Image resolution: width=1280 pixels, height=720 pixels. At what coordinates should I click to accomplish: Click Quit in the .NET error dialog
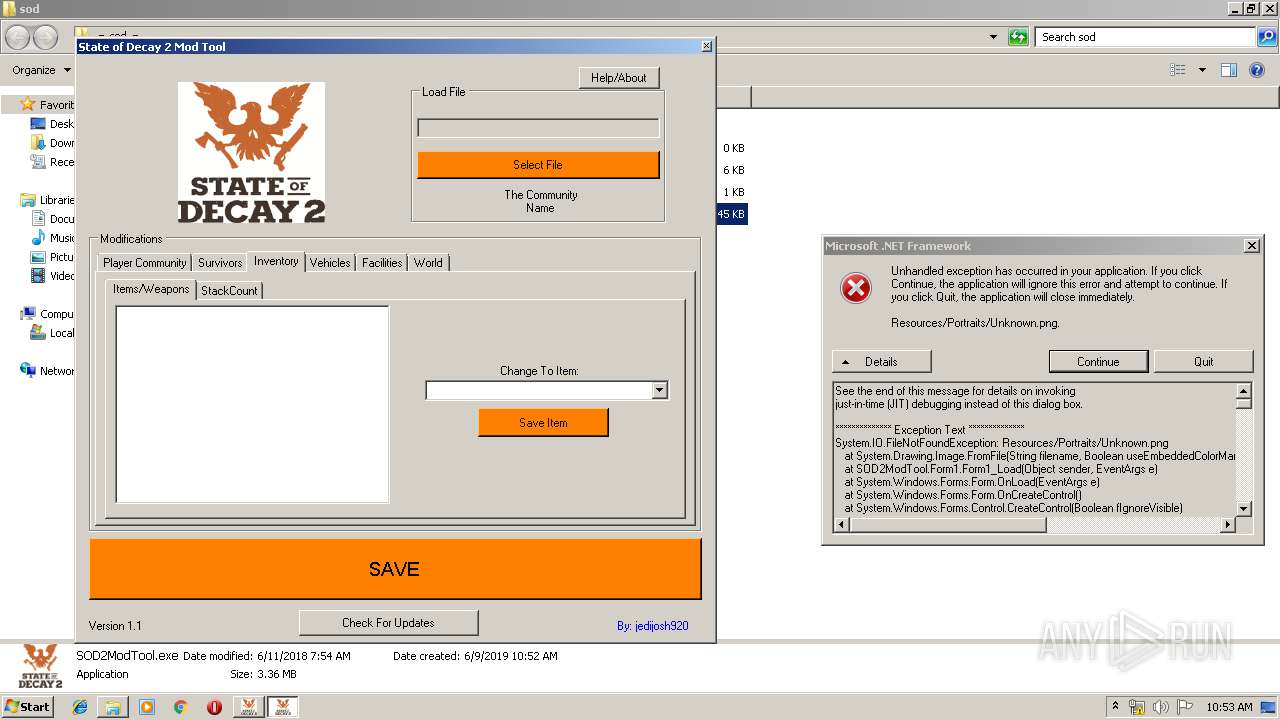[x=1203, y=362]
